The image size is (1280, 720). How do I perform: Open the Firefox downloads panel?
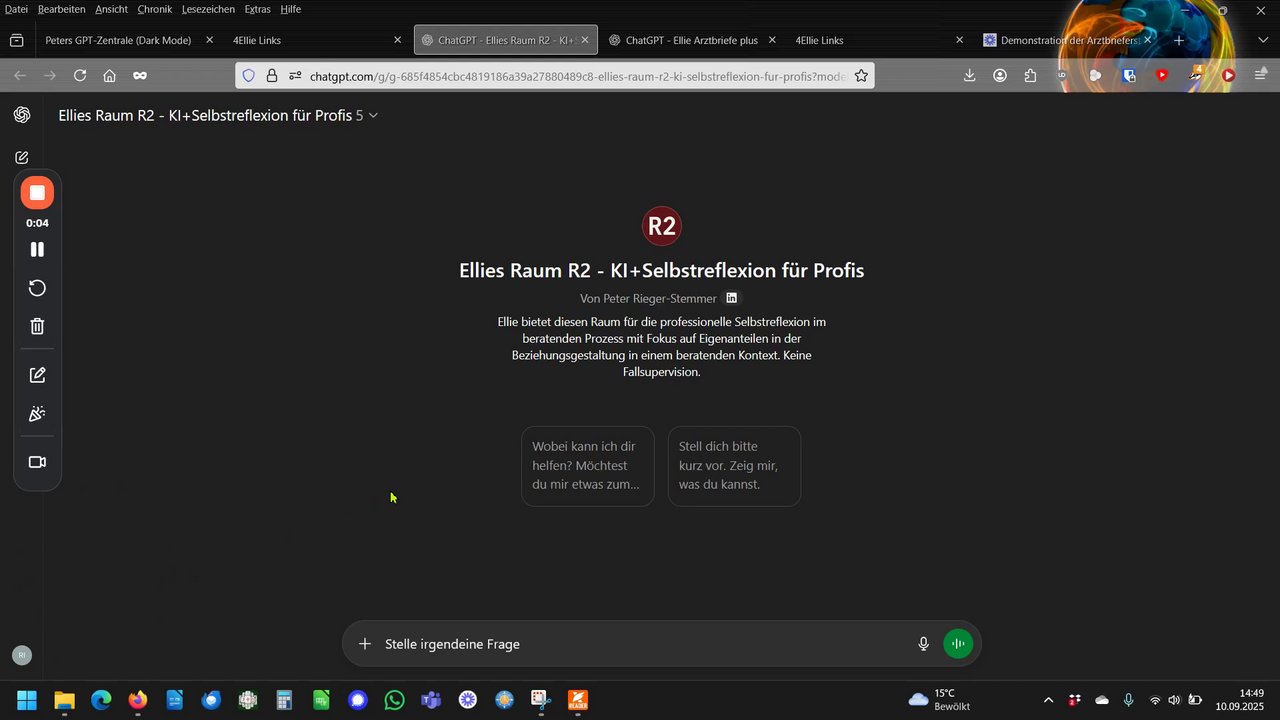(969, 75)
